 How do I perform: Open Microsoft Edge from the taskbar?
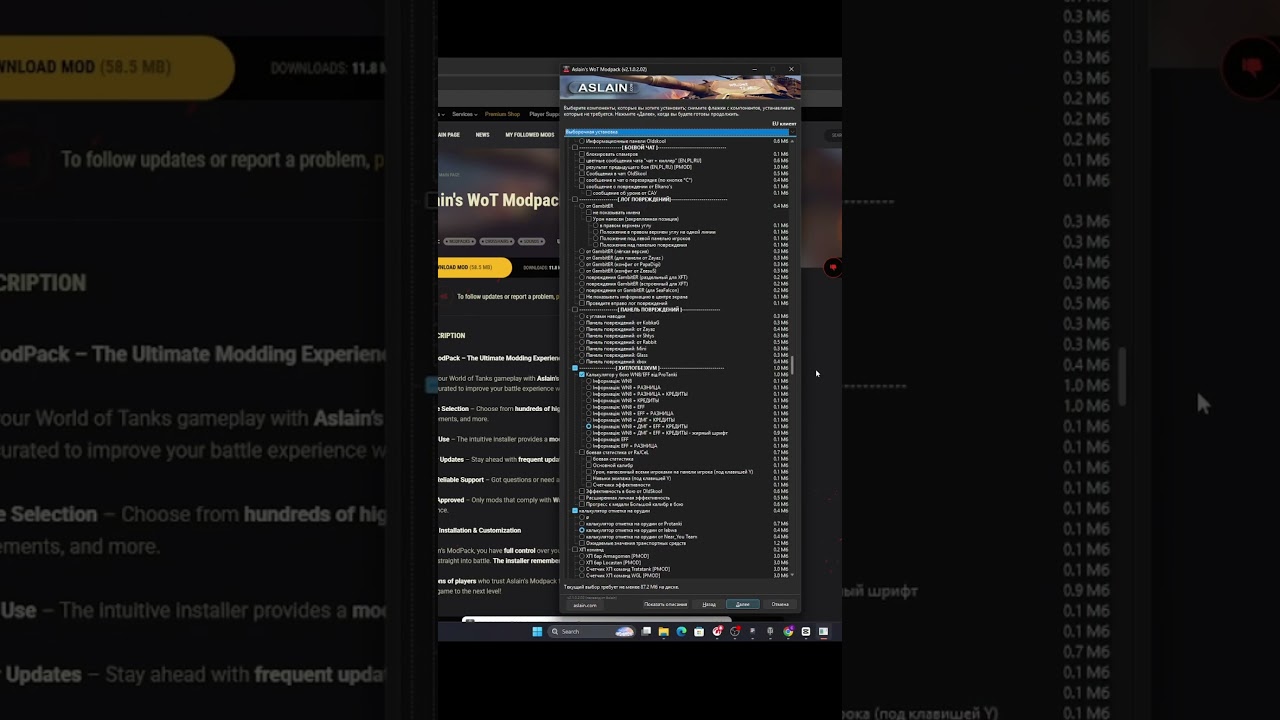681,632
